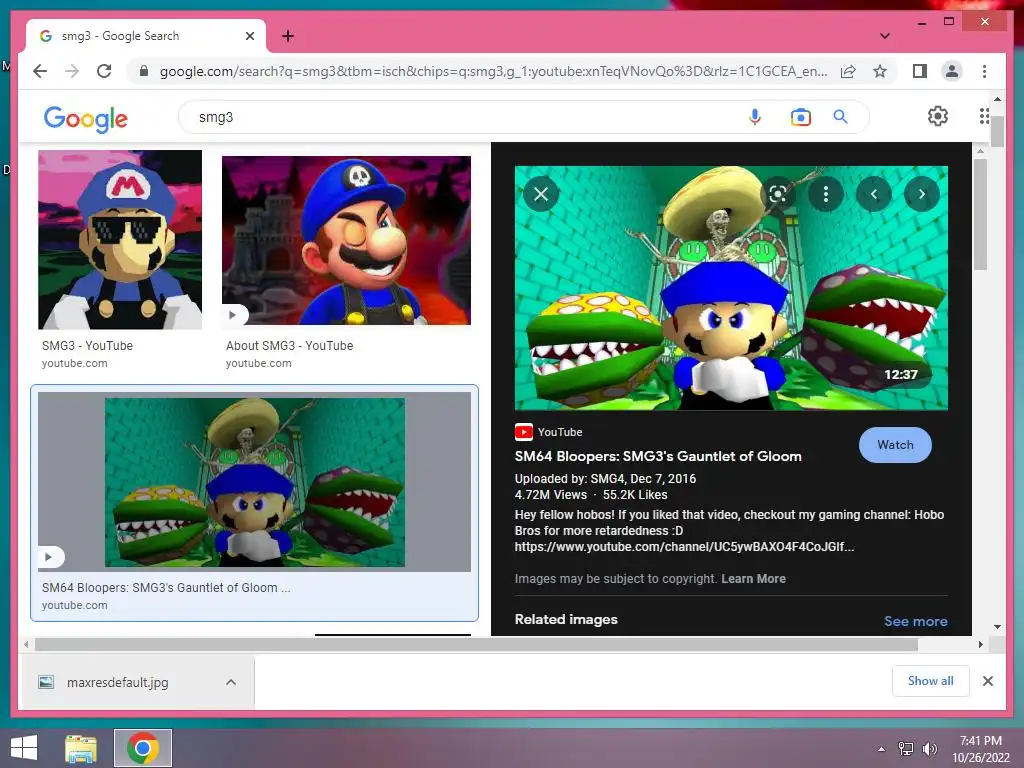Expand the tab search chevron
Image resolution: width=1024 pixels, height=768 pixels.
[x=884, y=36]
